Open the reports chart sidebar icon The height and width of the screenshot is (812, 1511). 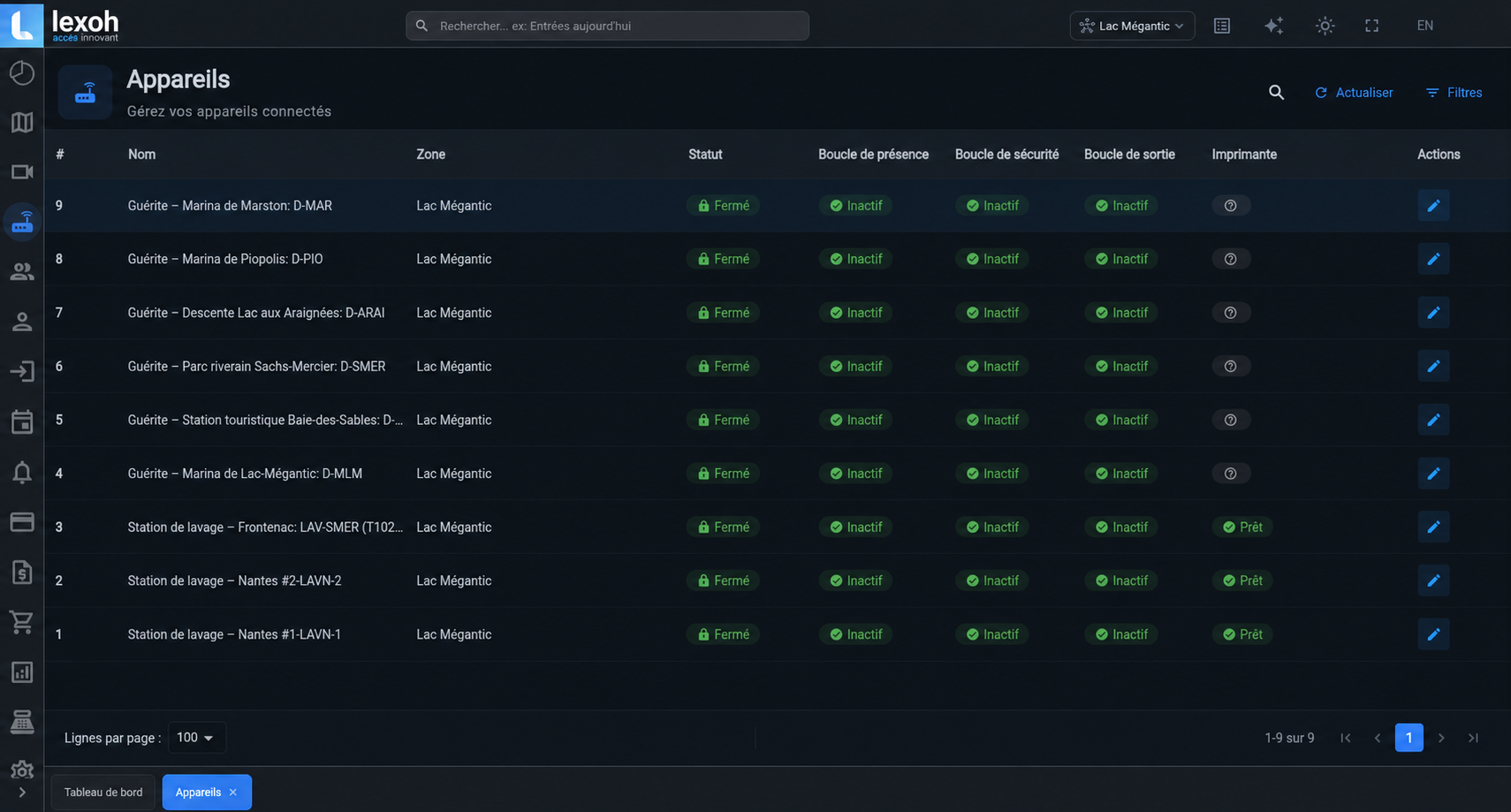click(22, 672)
